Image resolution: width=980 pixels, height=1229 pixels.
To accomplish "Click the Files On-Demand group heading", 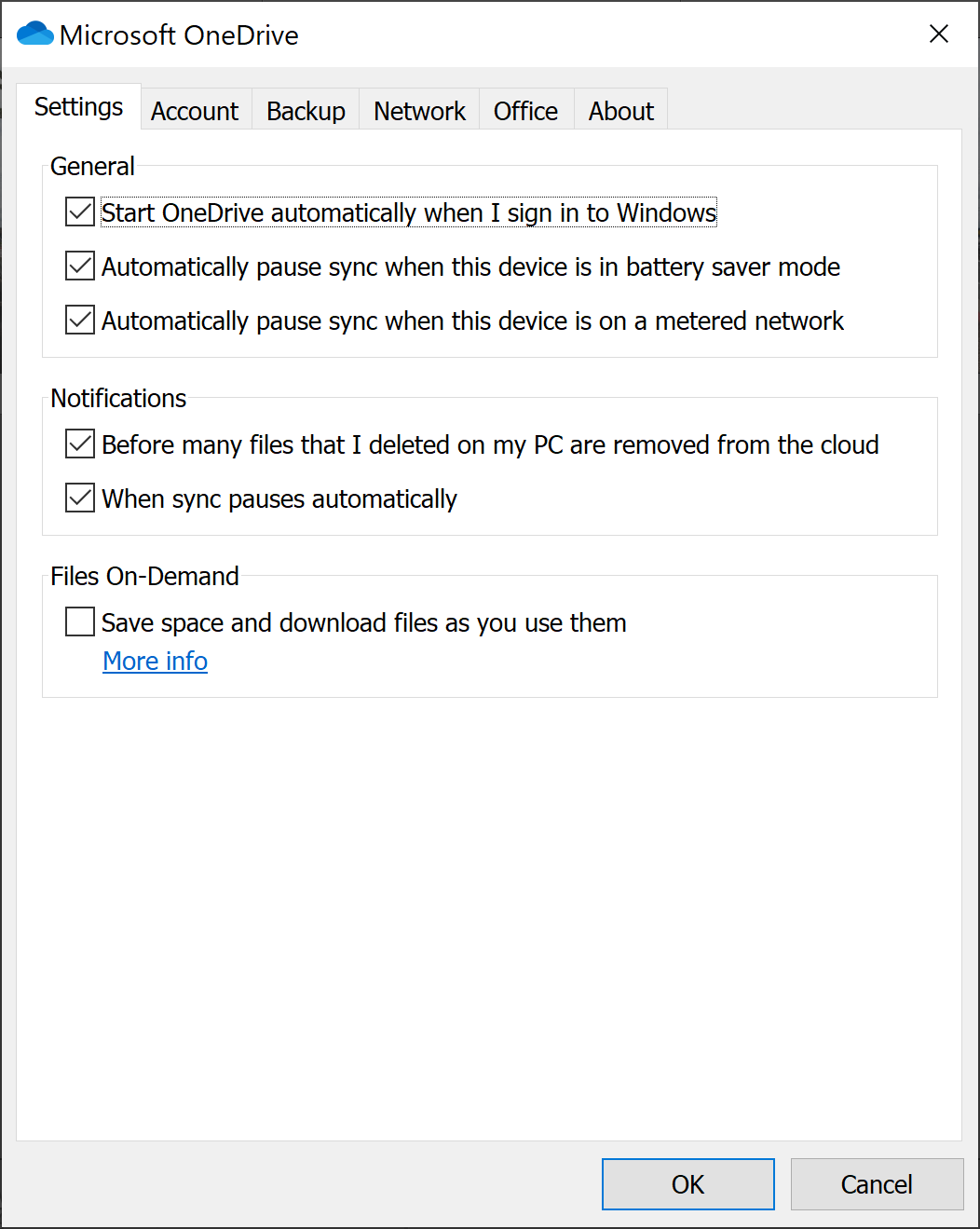I will pos(144,576).
